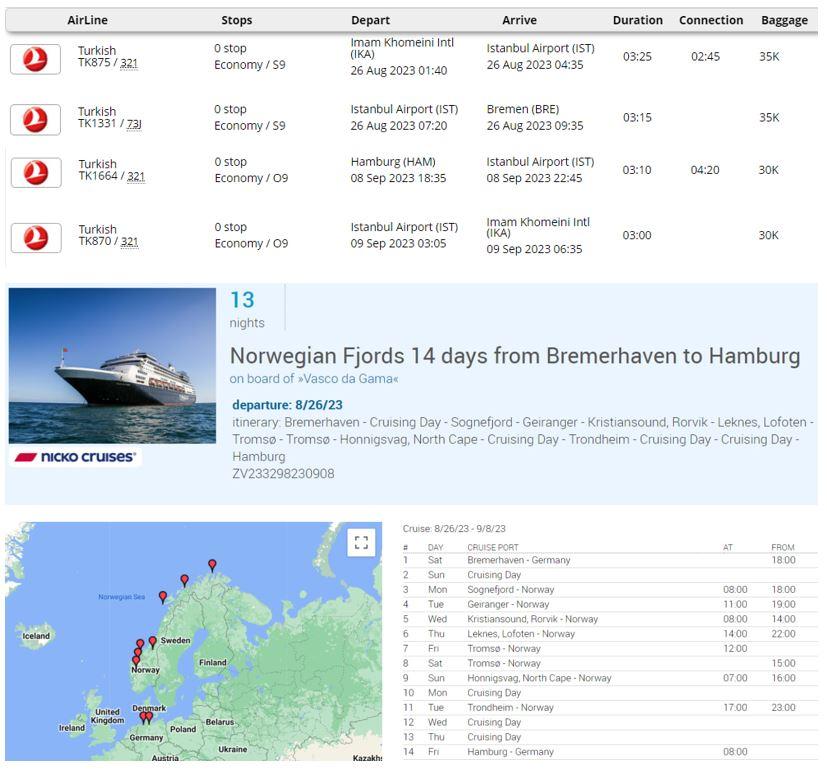Image resolution: width=827 pixels, height=771 pixels.
Task: Open the Vasco da Gama ship thumbnail
Action: [112, 365]
